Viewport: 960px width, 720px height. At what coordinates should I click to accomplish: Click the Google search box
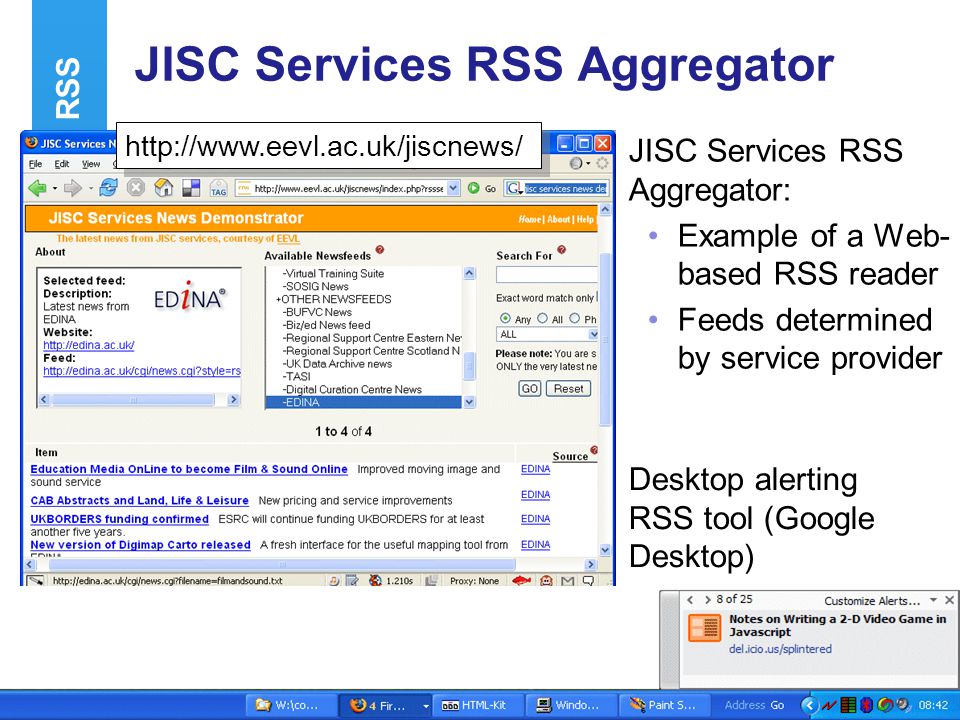coord(565,189)
